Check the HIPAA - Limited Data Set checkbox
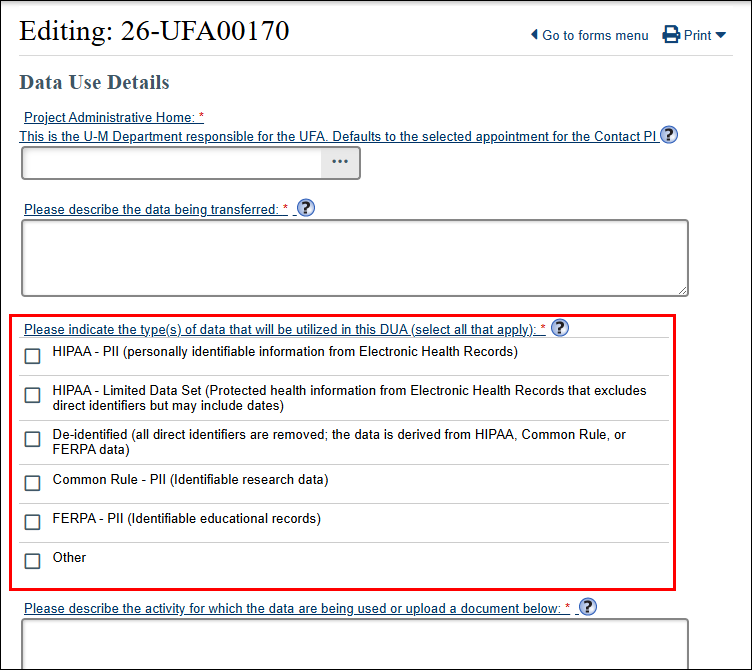 click(33, 395)
